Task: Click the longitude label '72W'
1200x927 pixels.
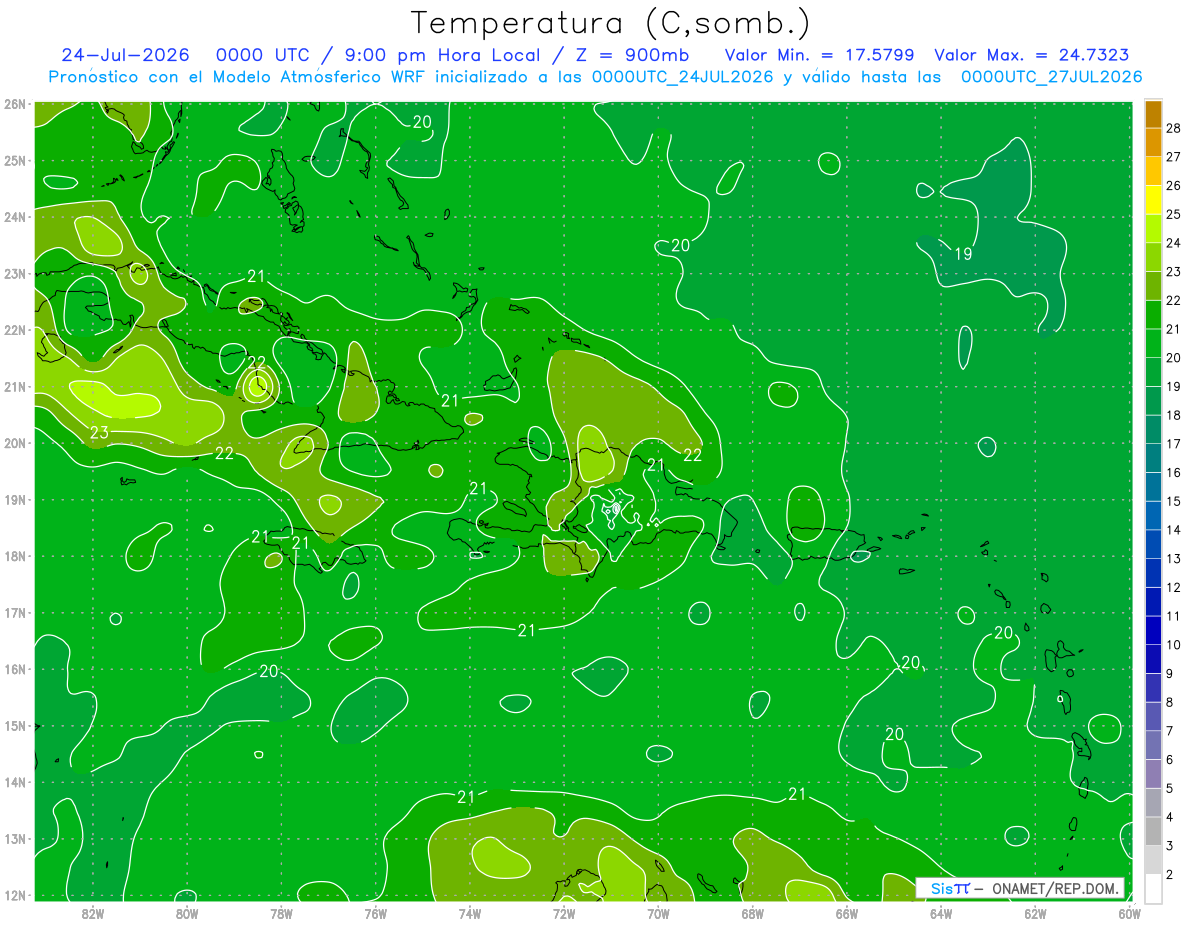Action: [564, 913]
